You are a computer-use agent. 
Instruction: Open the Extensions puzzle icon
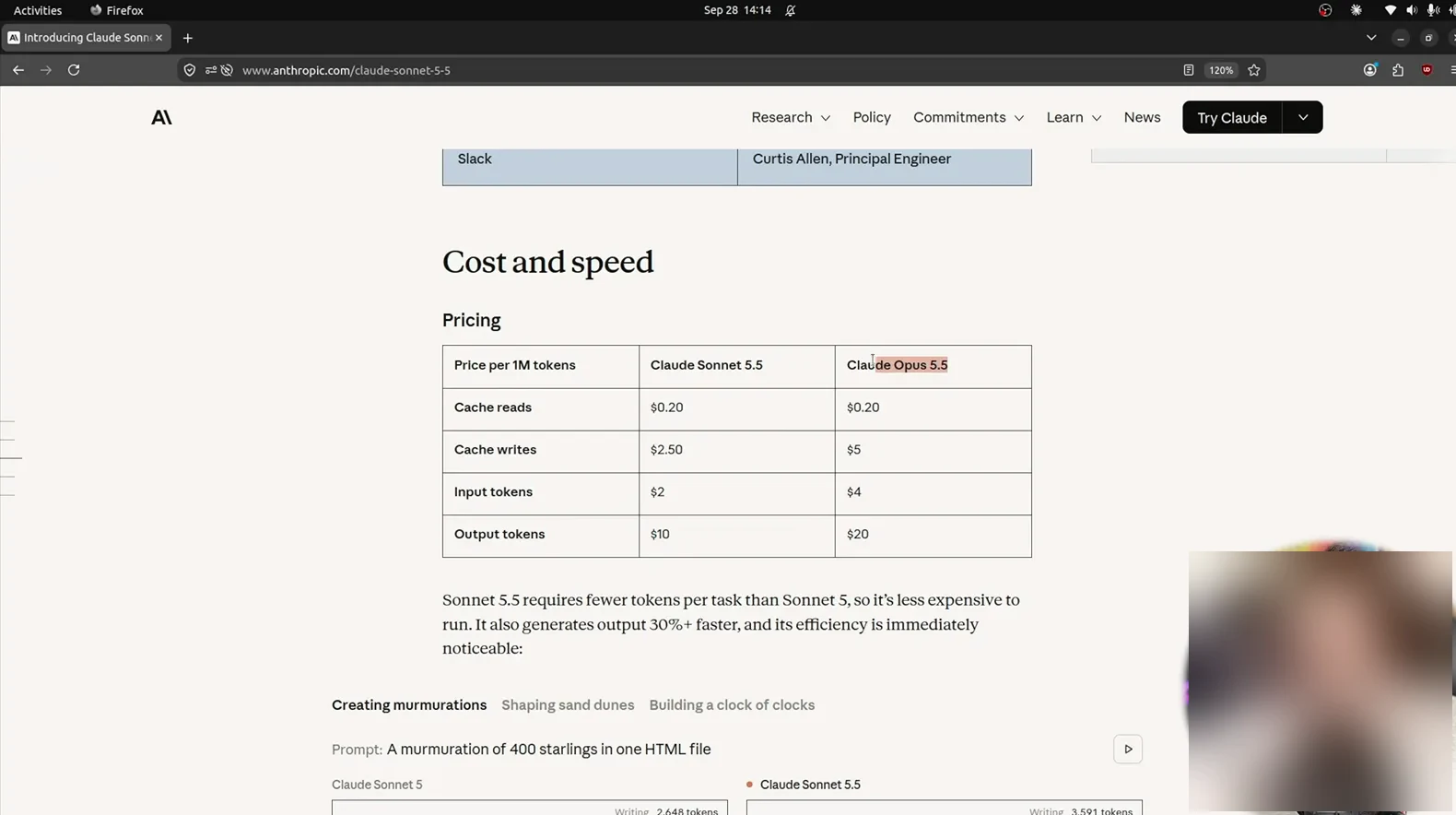click(x=1398, y=70)
